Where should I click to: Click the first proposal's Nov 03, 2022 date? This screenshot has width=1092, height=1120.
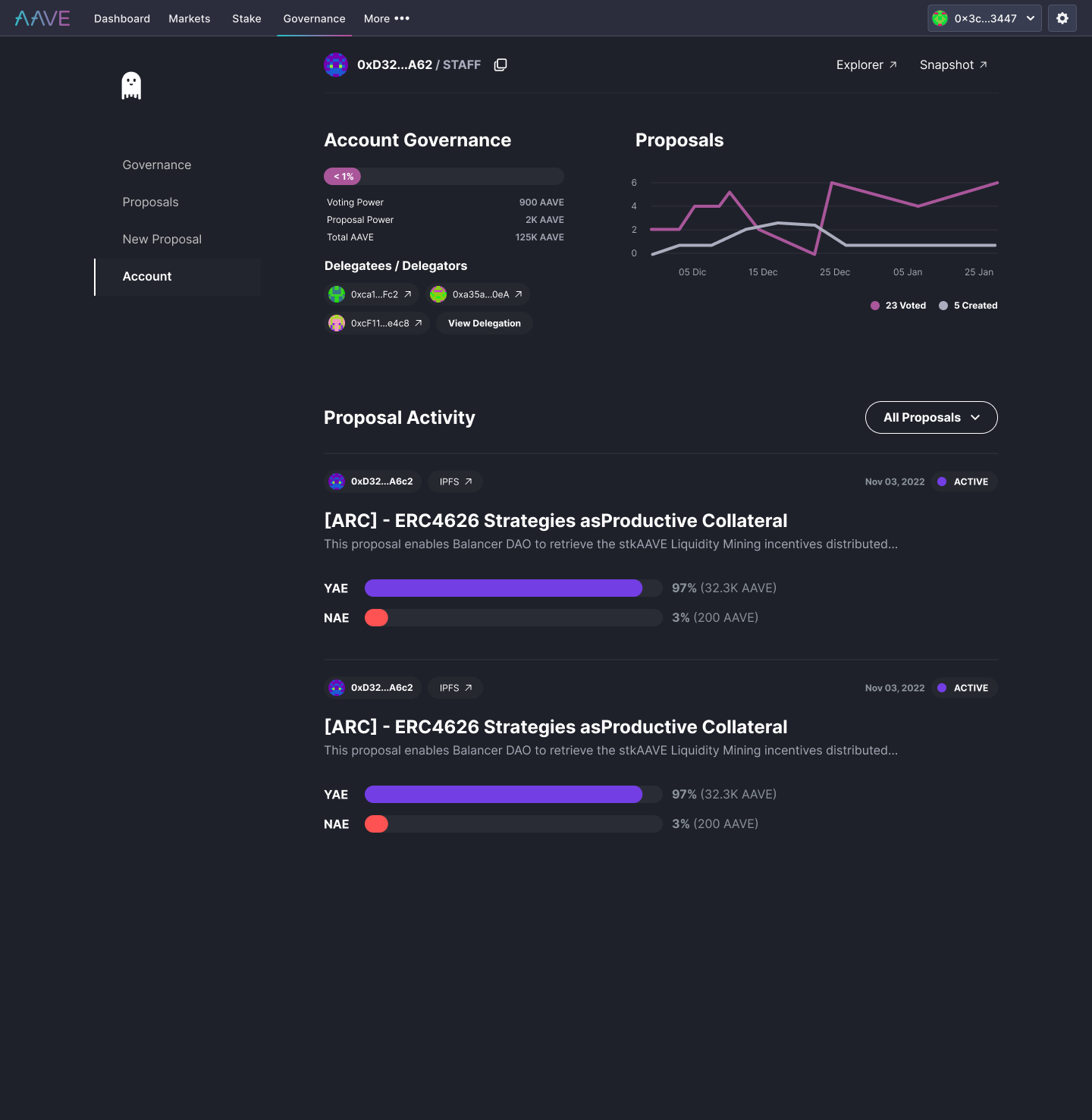pos(895,482)
